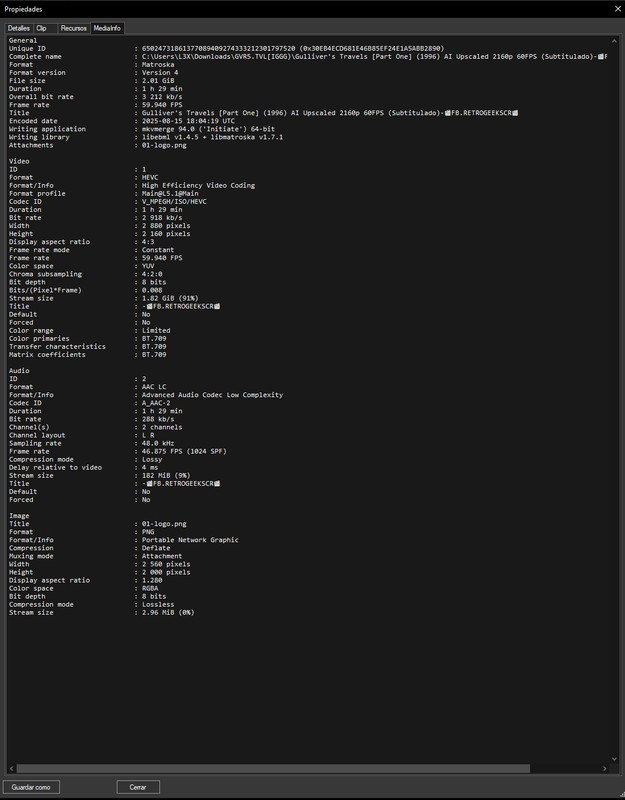Select the Recursos tab
The height and width of the screenshot is (800, 625).
pyautogui.click(x=73, y=28)
